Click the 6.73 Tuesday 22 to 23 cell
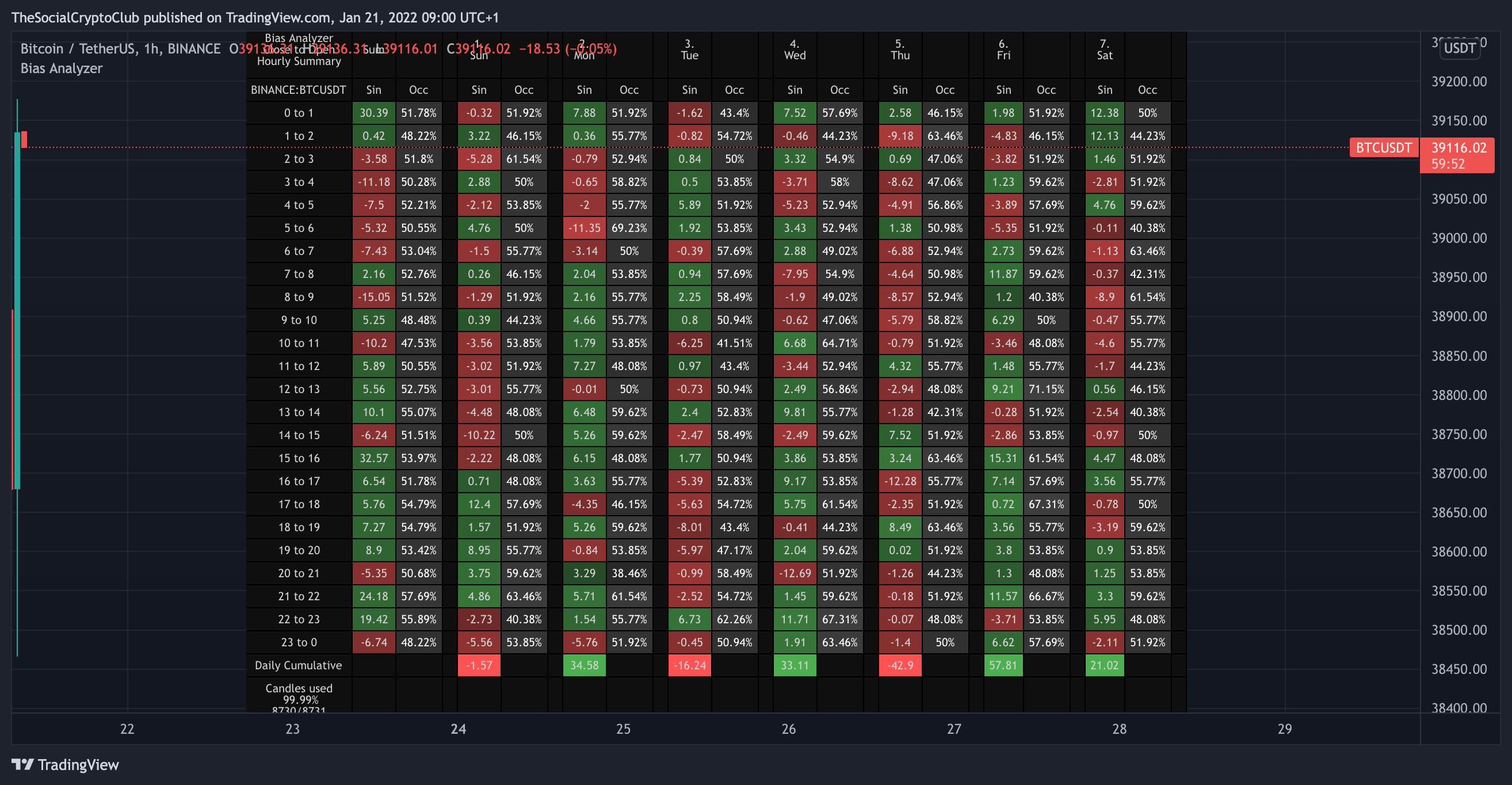 [x=689, y=619]
